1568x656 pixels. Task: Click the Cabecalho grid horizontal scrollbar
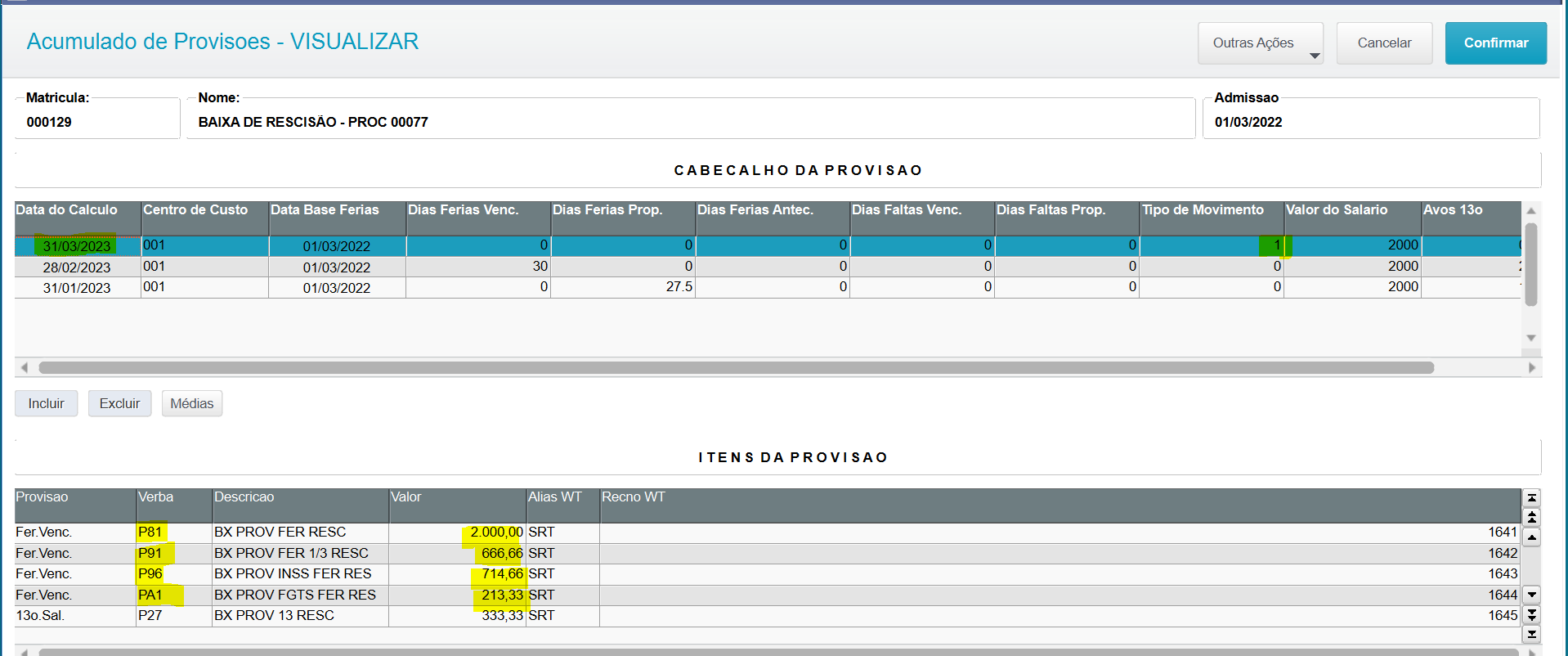point(736,368)
